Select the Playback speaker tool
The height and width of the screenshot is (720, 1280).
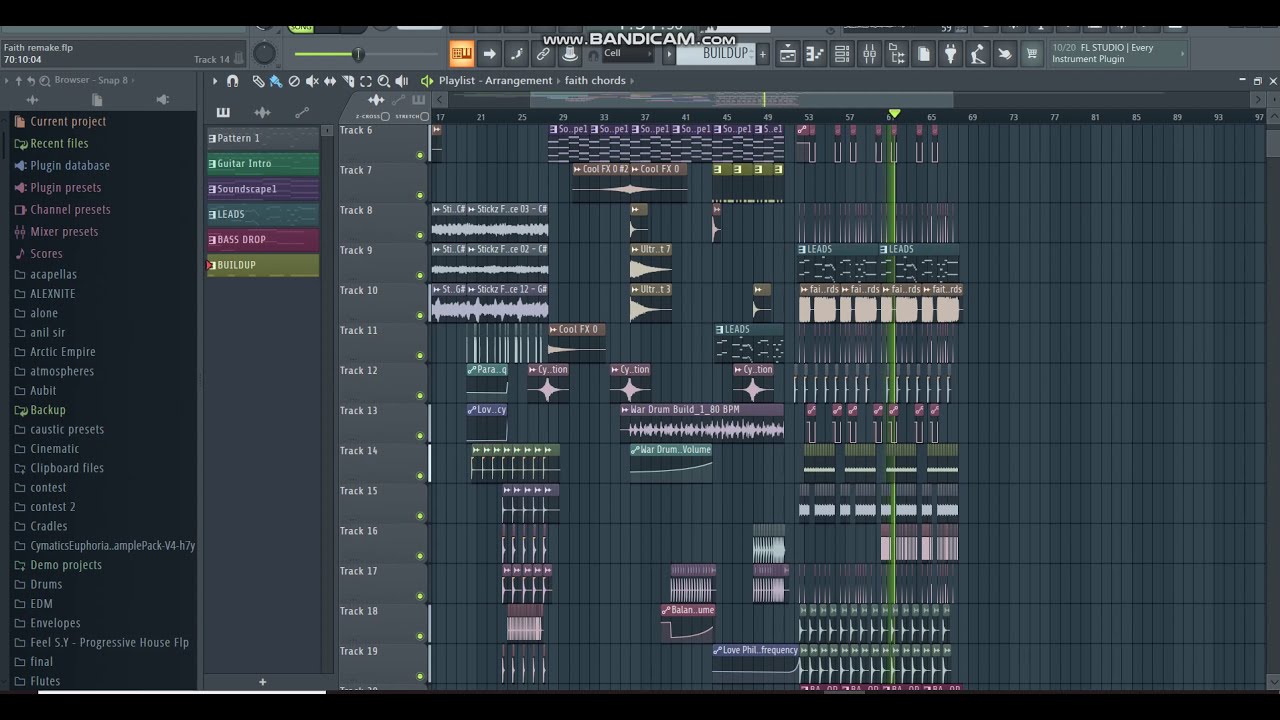[402, 81]
